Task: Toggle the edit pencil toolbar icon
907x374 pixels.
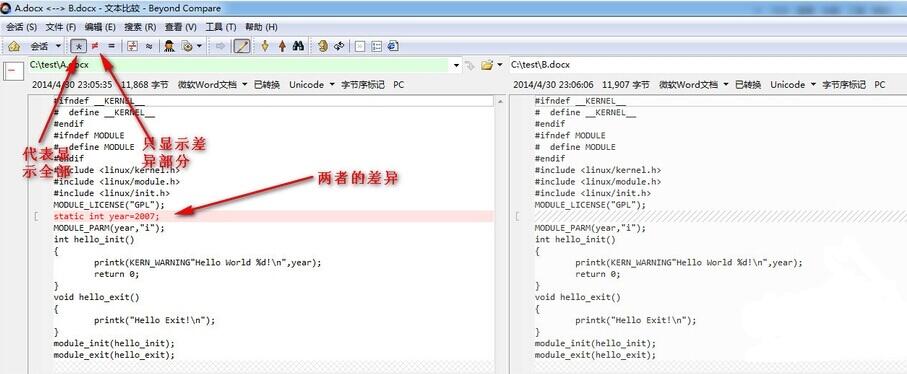Action: tap(242, 46)
